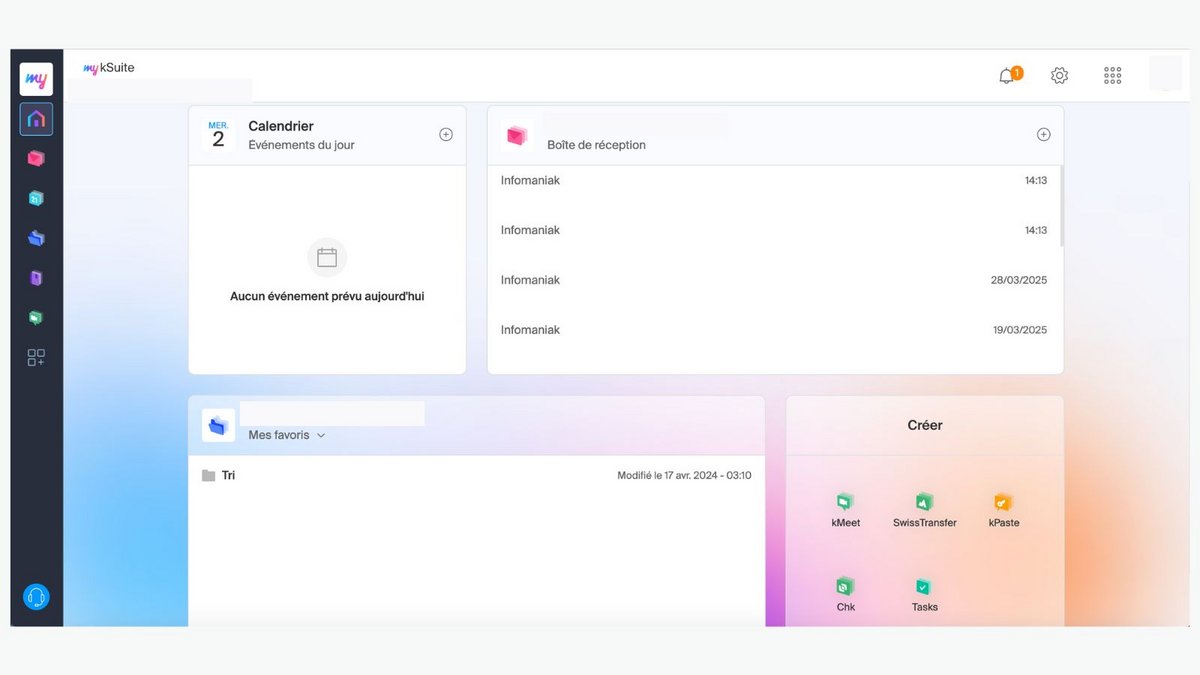The height and width of the screenshot is (675, 1200).
Task: Add a new calendar event with plus icon
Action: [x=446, y=134]
